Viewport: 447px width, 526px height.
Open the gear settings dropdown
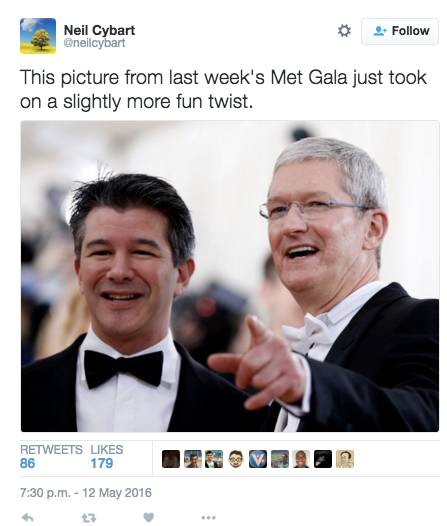click(x=344, y=31)
